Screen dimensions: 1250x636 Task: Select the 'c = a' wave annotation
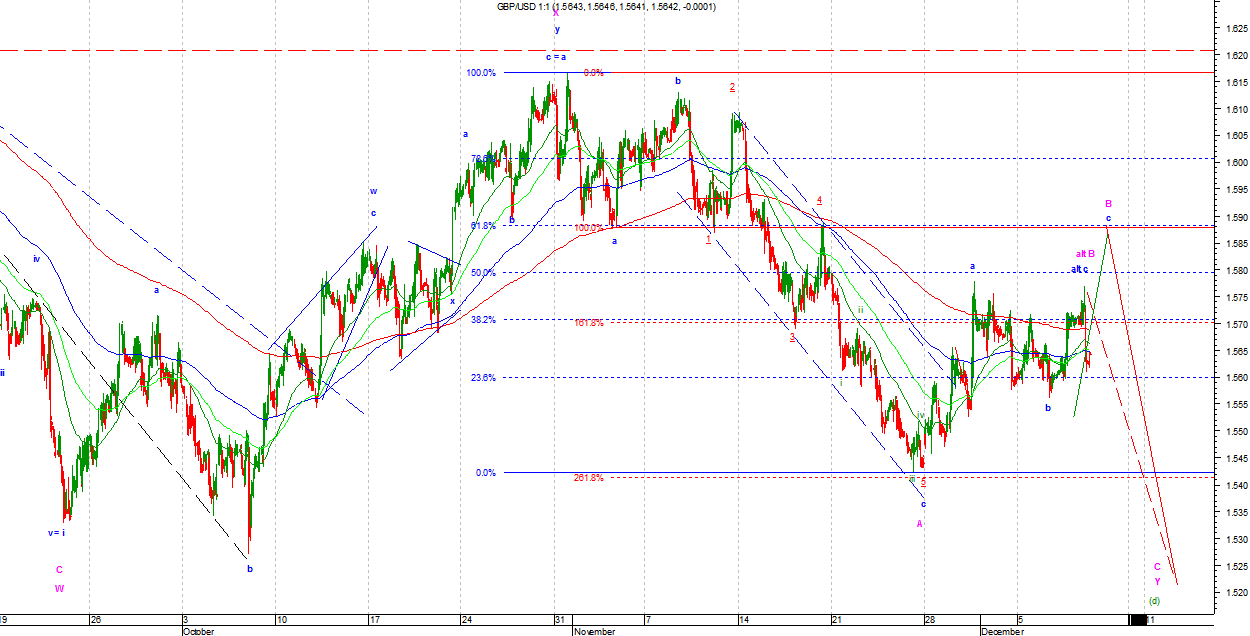(556, 57)
